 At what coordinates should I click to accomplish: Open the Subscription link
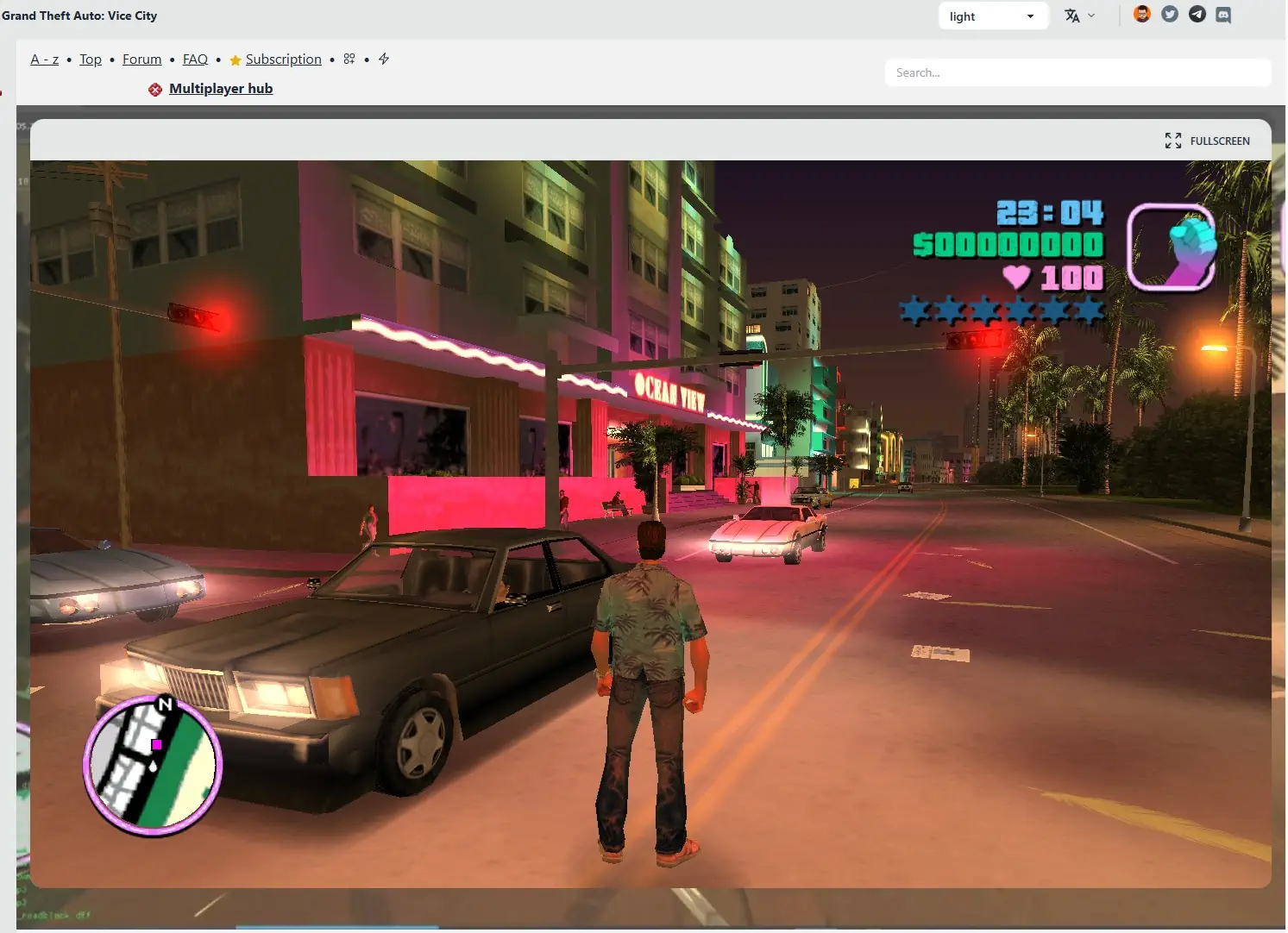click(283, 59)
